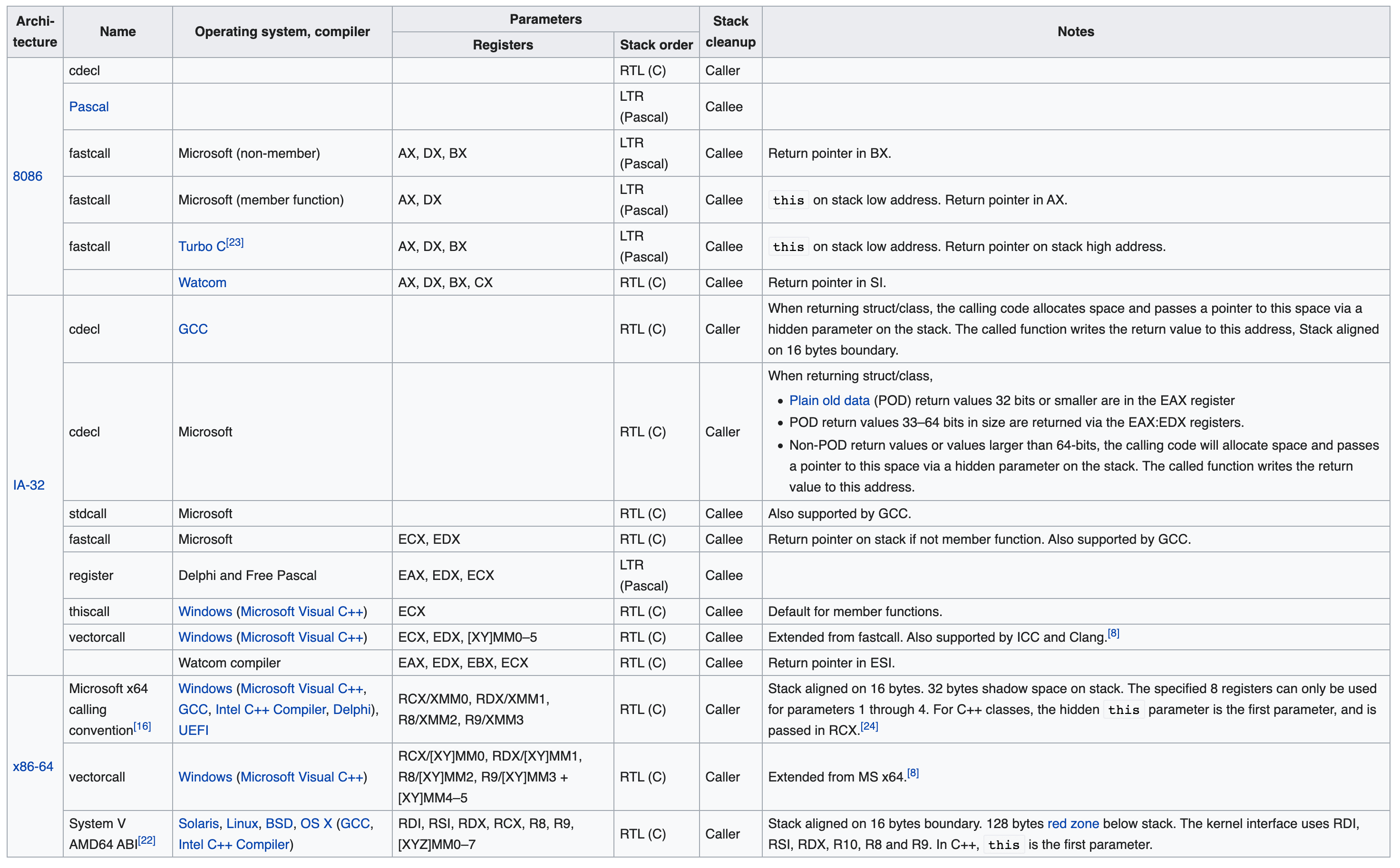Open the UEFI link

tap(194, 730)
